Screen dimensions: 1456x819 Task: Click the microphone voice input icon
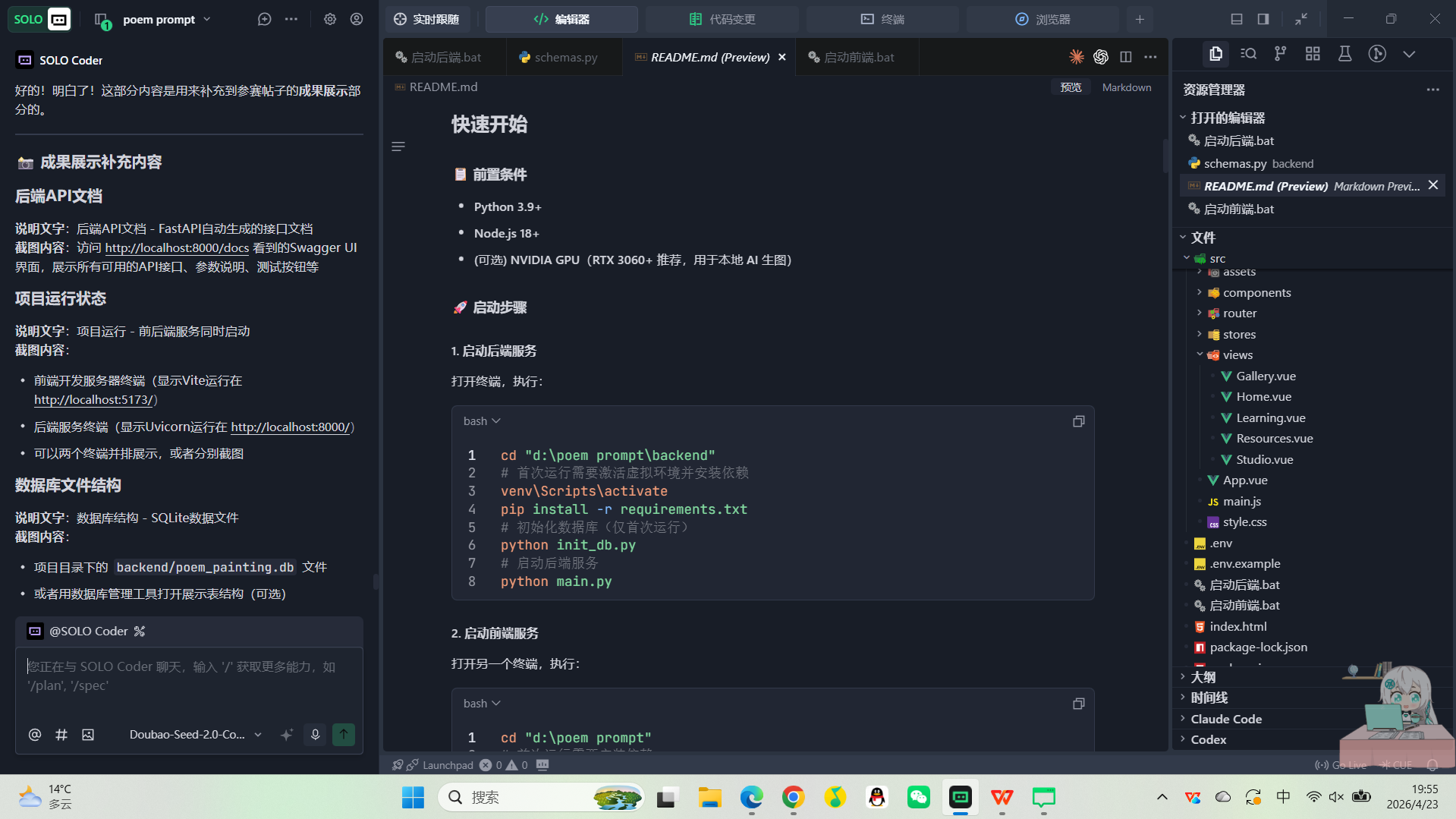point(315,734)
